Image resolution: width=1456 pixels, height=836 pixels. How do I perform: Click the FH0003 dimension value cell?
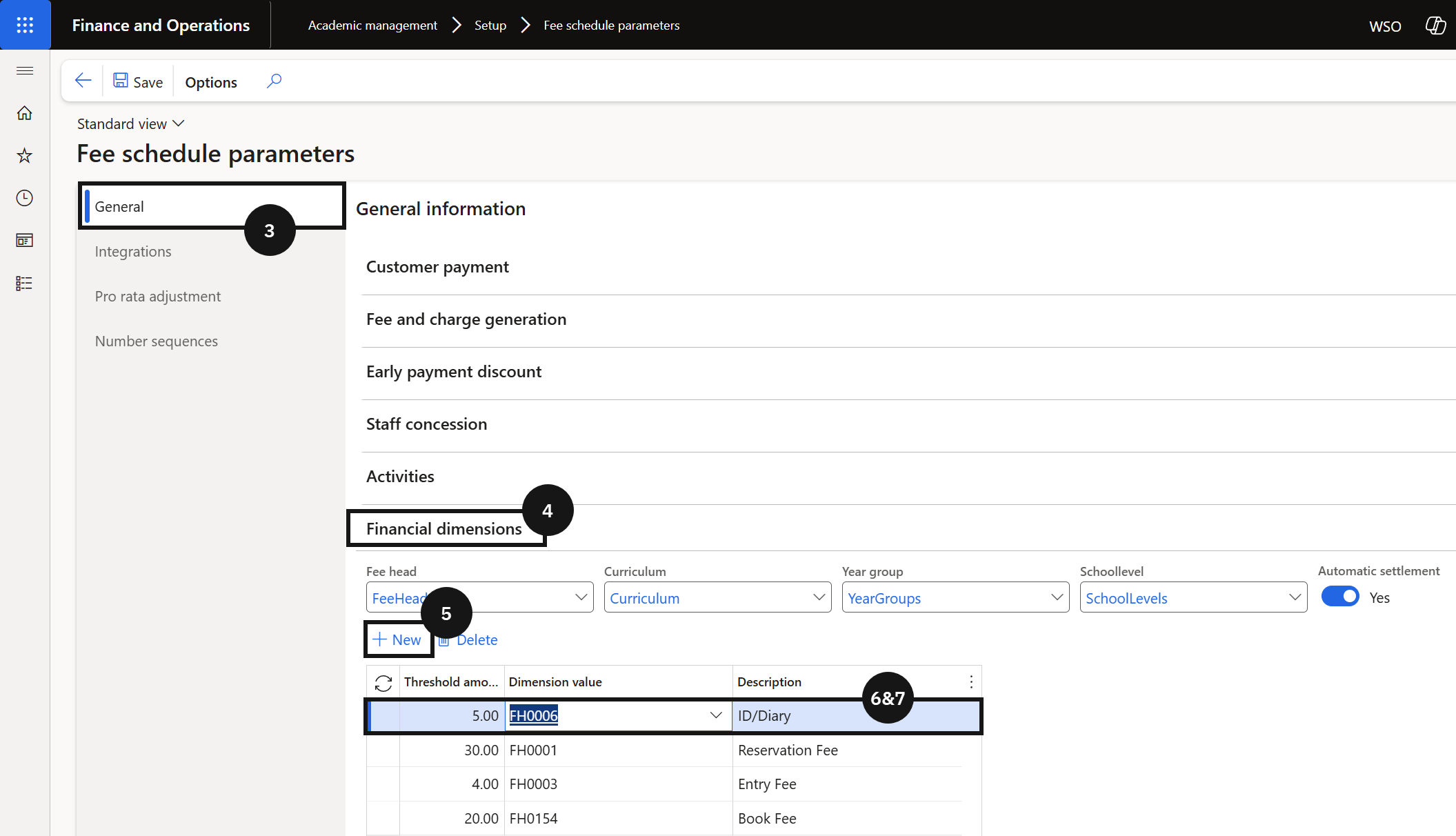[x=618, y=784]
